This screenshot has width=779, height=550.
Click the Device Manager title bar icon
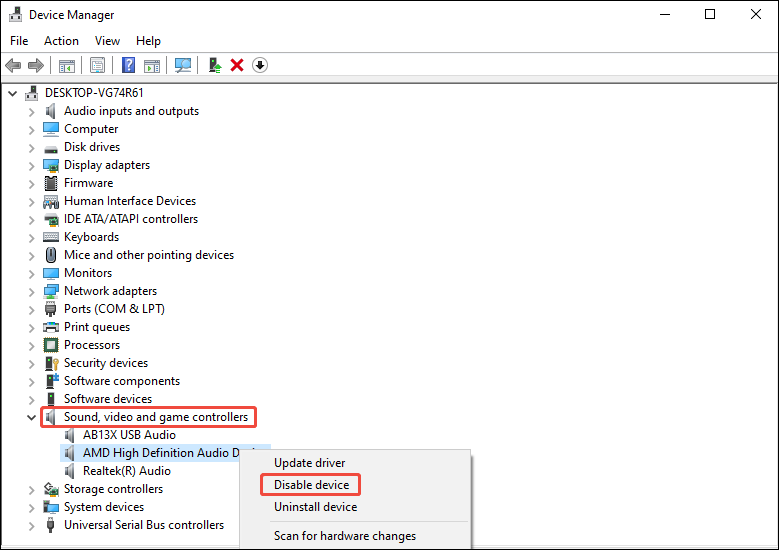pos(15,14)
